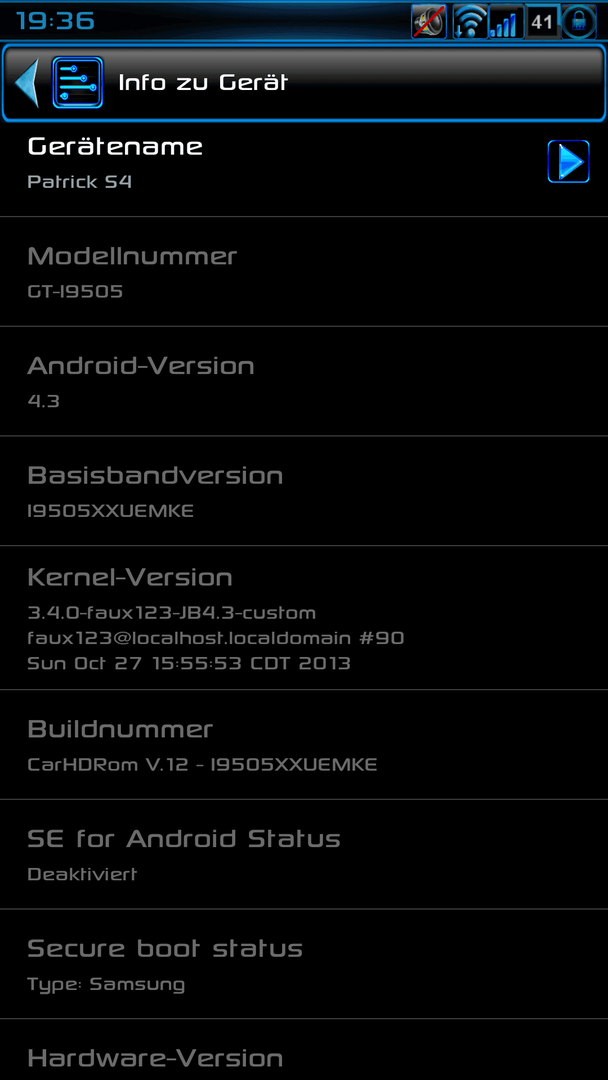Viewport: 608px width, 1080px height.
Task: Click the 'Info zu Gerät' title
Action: pos(203,83)
